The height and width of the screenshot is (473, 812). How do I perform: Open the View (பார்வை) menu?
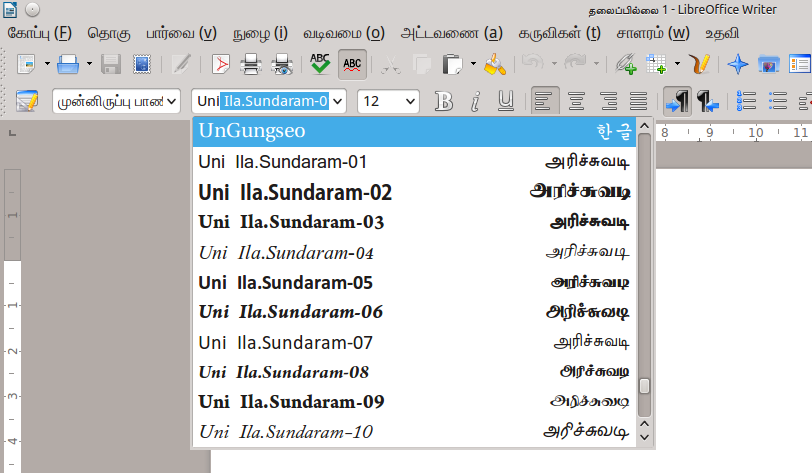tap(181, 34)
